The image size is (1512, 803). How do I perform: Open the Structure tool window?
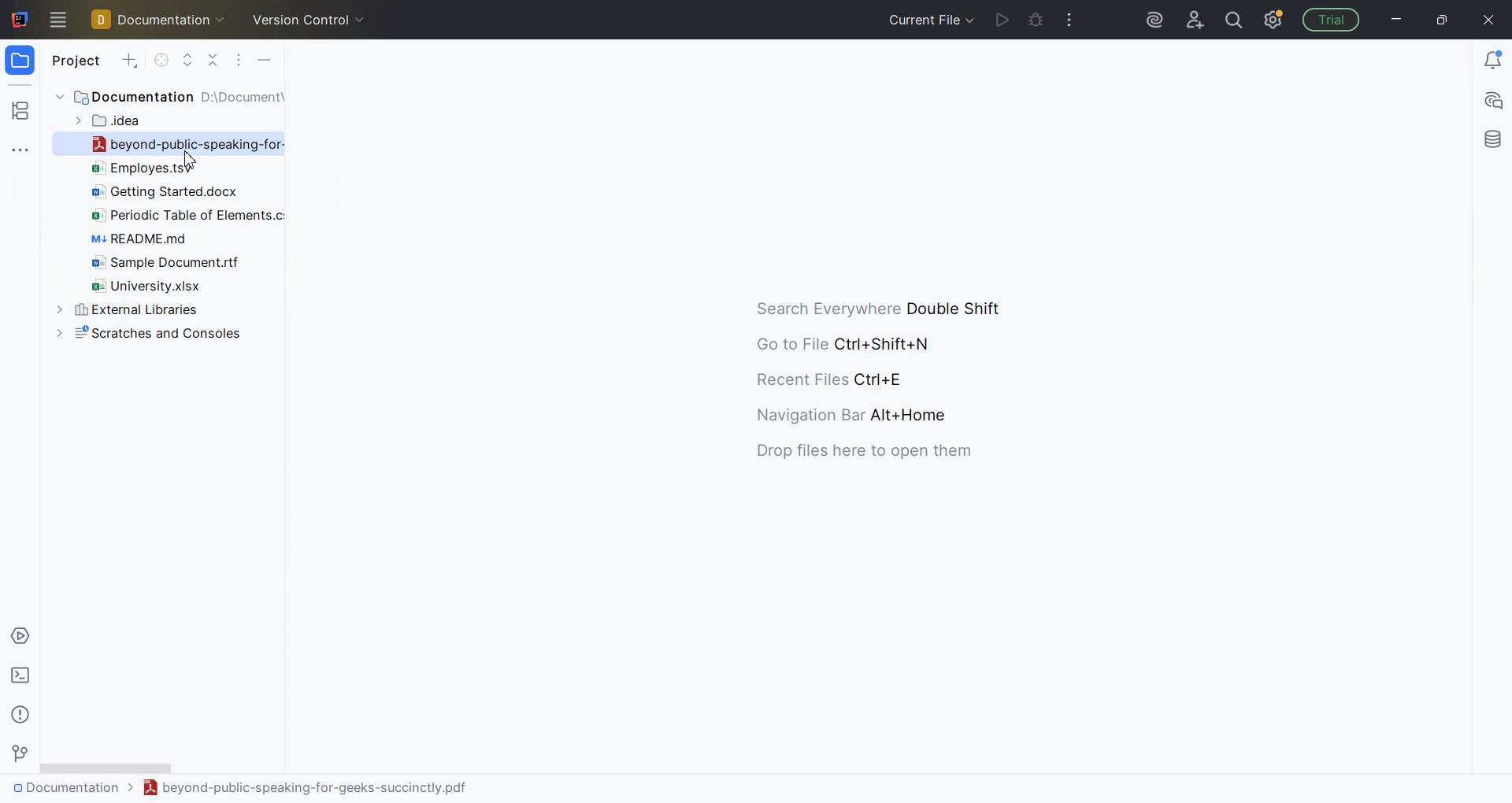pyautogui.click(x=20, y=112)
